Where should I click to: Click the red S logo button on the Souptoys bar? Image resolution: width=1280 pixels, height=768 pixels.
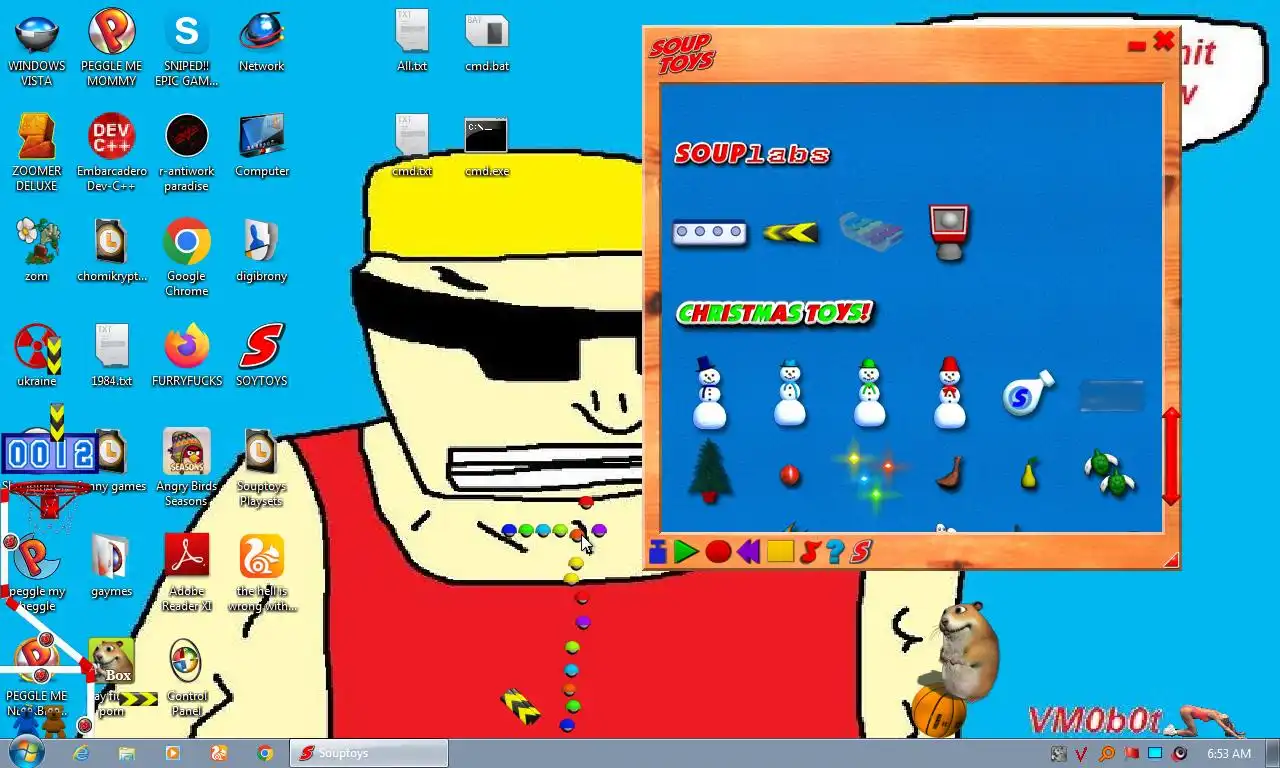click(x=861, y=551)
